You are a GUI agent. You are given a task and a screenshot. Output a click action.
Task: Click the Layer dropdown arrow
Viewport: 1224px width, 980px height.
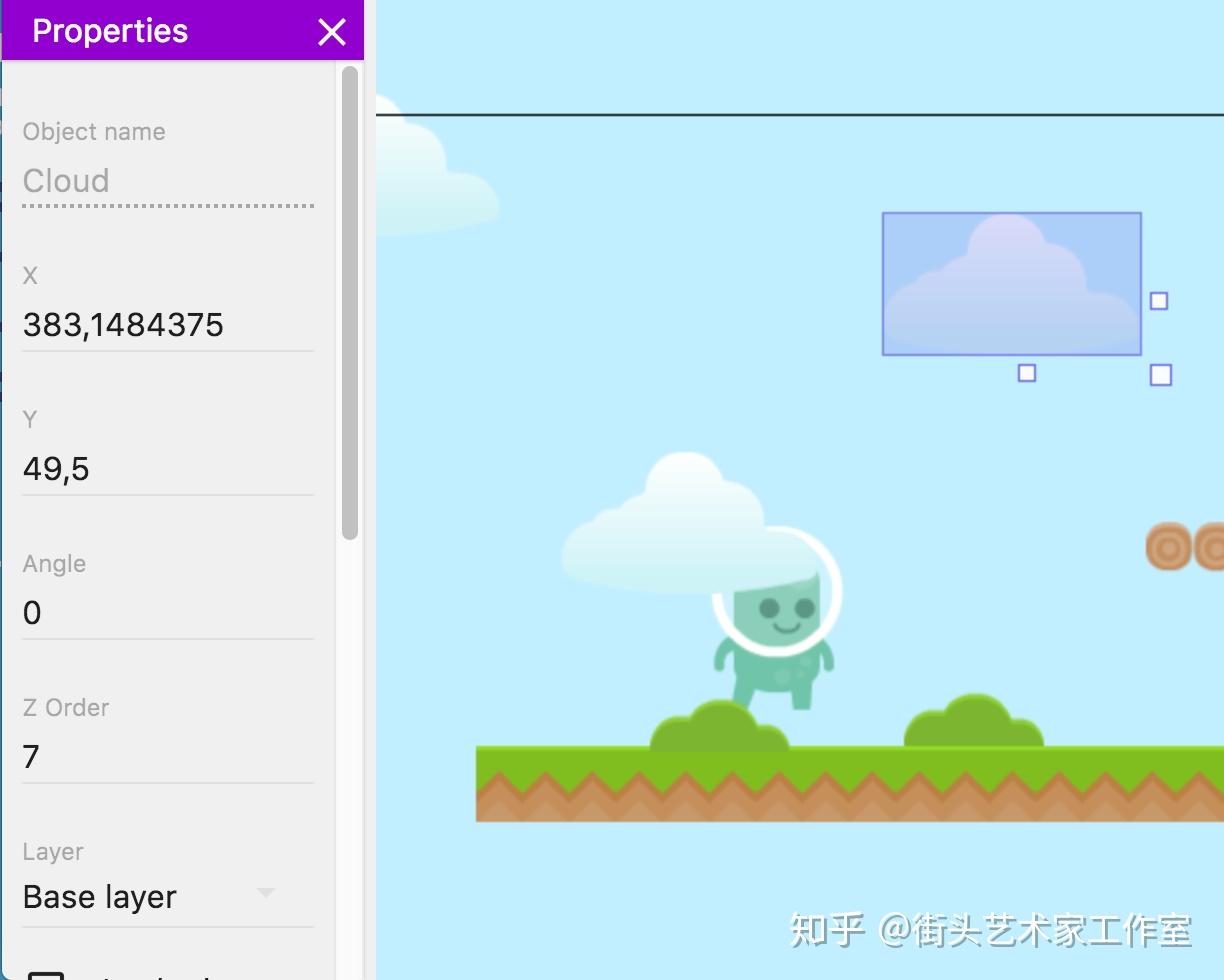(264, 893)
